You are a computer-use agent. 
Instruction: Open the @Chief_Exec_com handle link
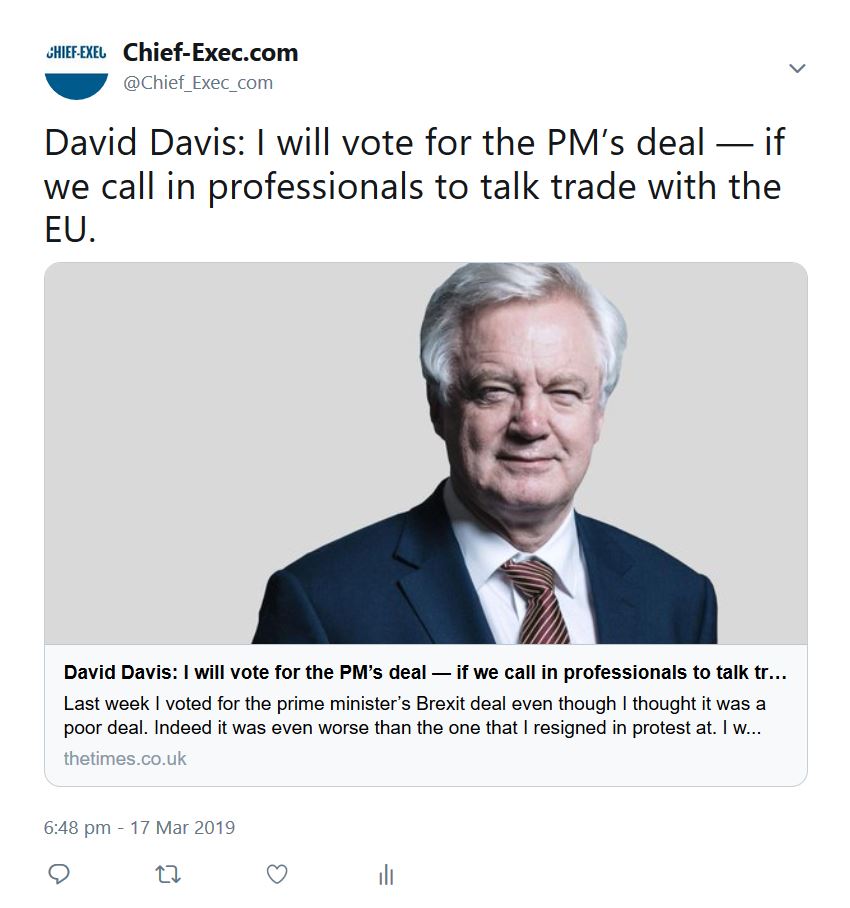197,83
